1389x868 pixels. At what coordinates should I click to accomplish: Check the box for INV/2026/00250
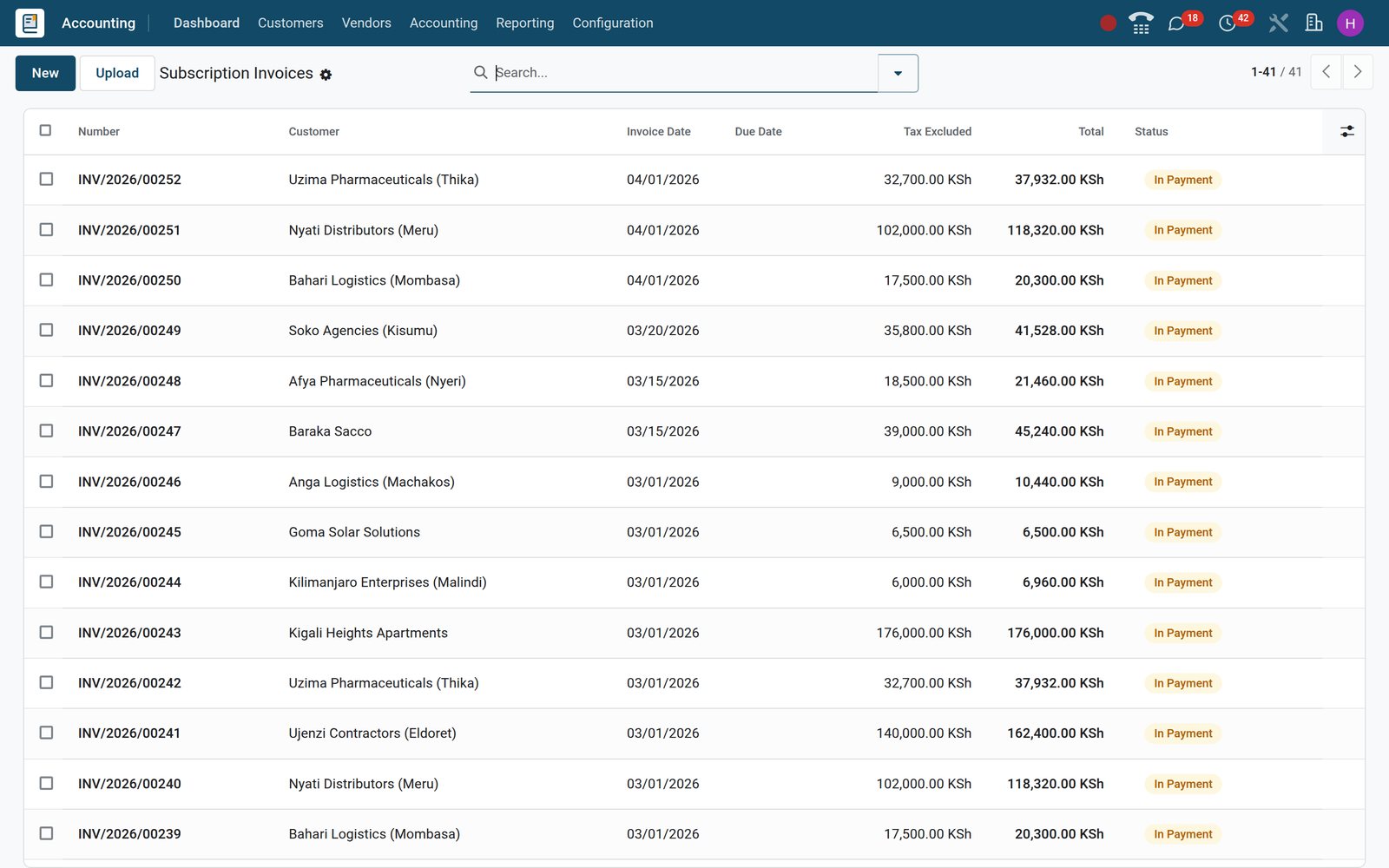(x=46, y=279)
